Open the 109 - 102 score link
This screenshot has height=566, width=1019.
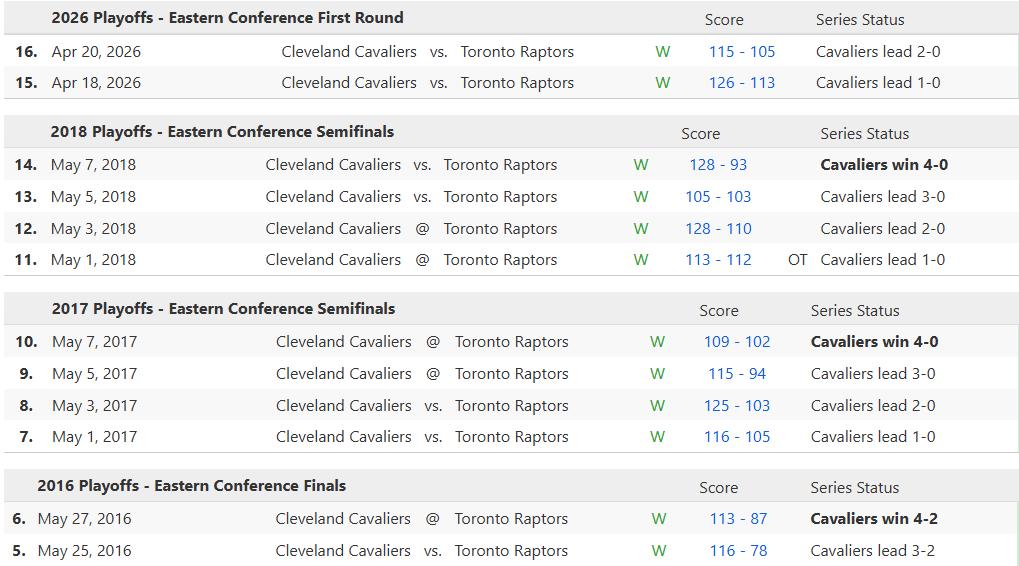(x=737, y=342)
